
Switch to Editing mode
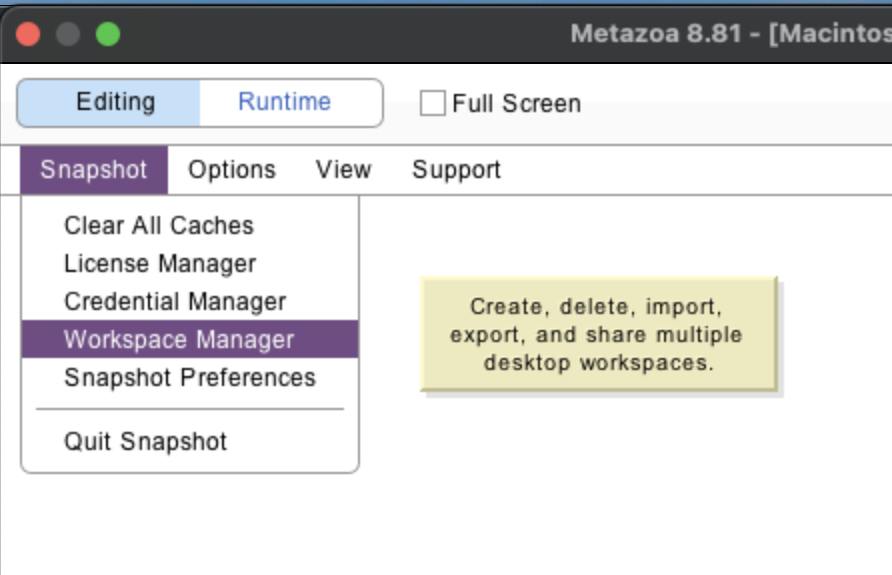tap(115, 103)
